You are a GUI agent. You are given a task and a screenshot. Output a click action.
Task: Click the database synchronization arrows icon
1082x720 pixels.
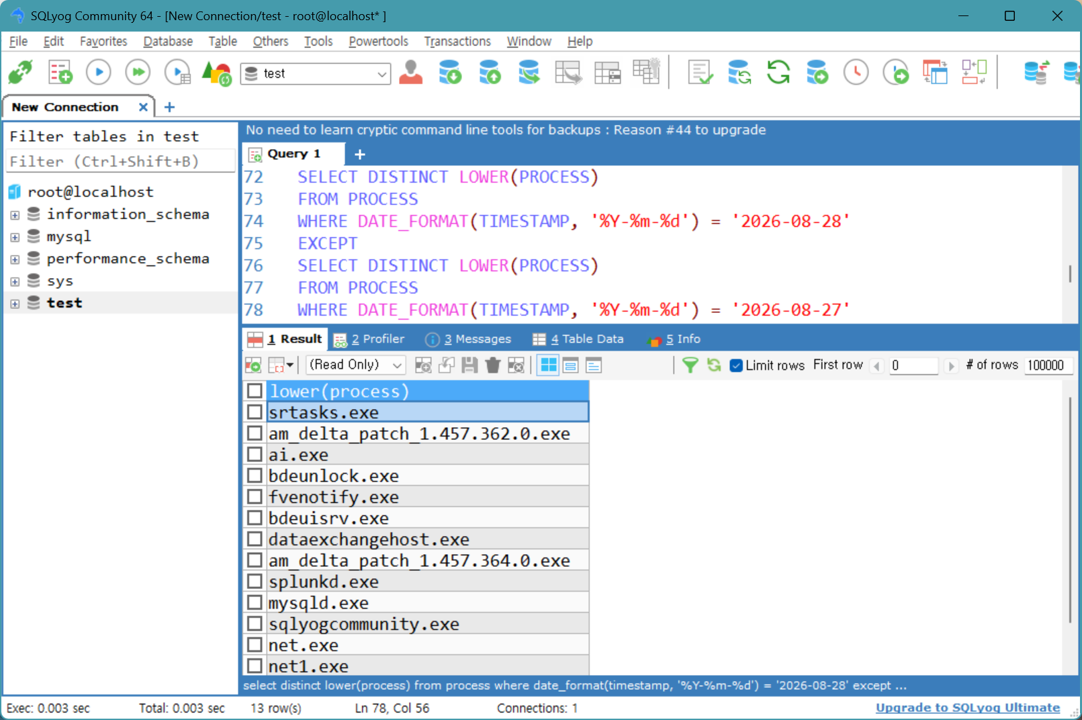(x=739, y=72)
